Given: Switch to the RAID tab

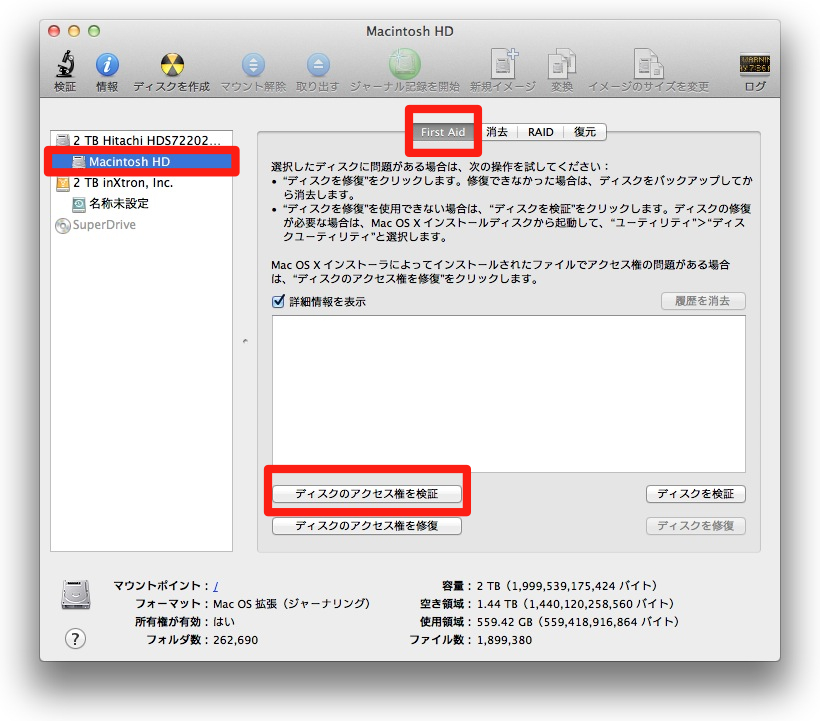Looking at the screenshot, I should point(540,132).
